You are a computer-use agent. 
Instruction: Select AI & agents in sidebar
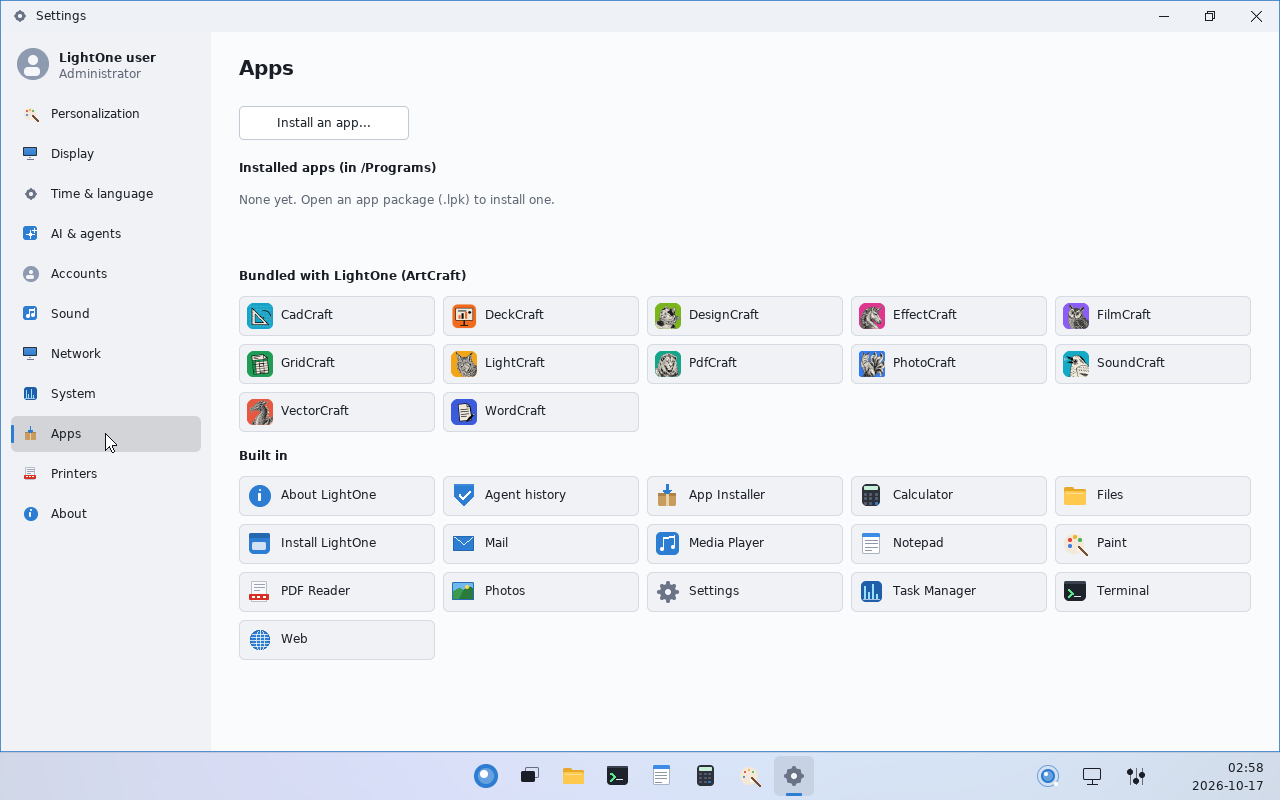pyautogui.click(x=106, y=234)
